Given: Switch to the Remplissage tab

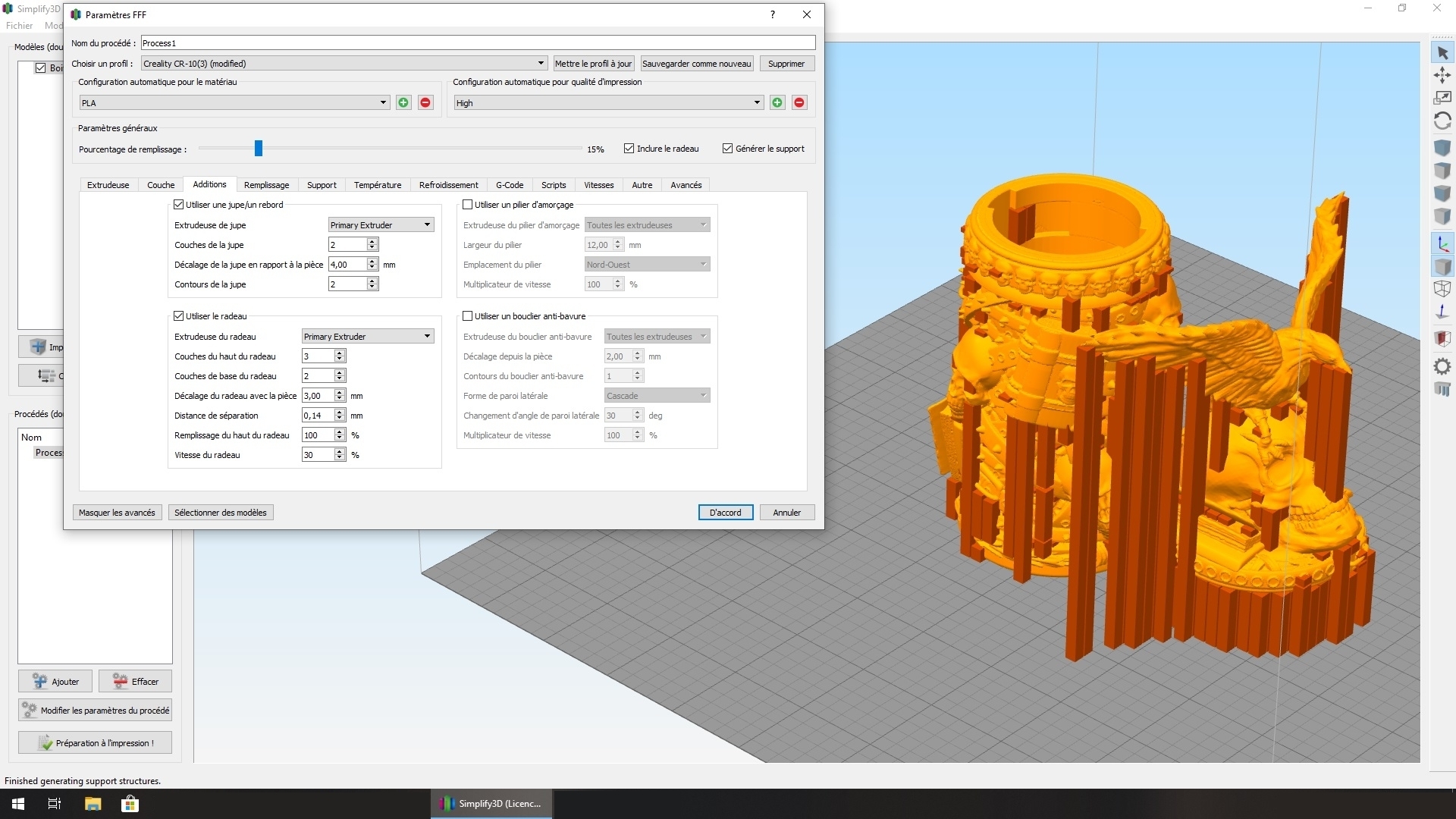Looking at the screenshot, I should pos(266,185).
